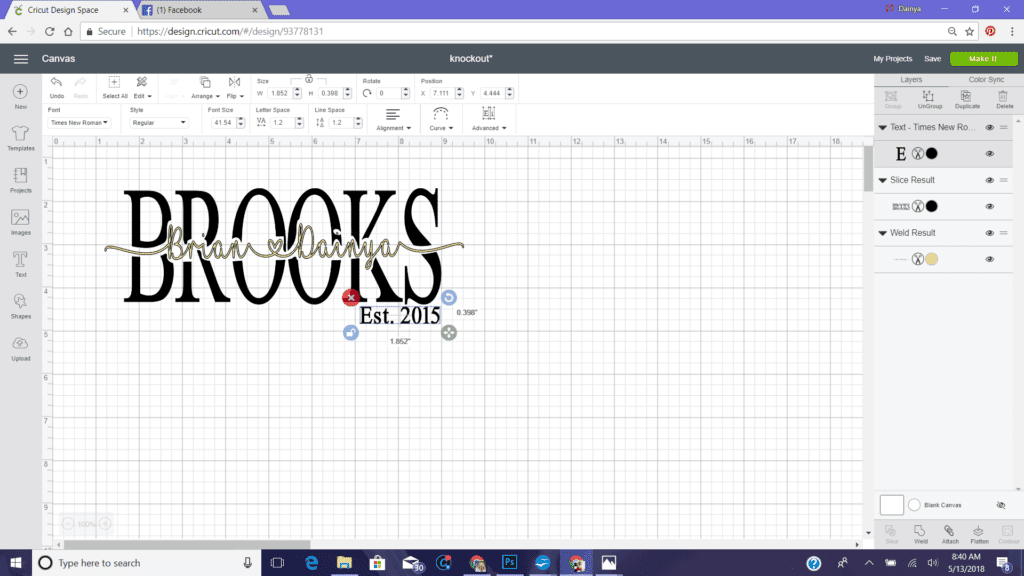This screenshot has height=576, width=1024.
Task: Collapse the Text - Times New Roman layer
Action: [x=882, y=128]
